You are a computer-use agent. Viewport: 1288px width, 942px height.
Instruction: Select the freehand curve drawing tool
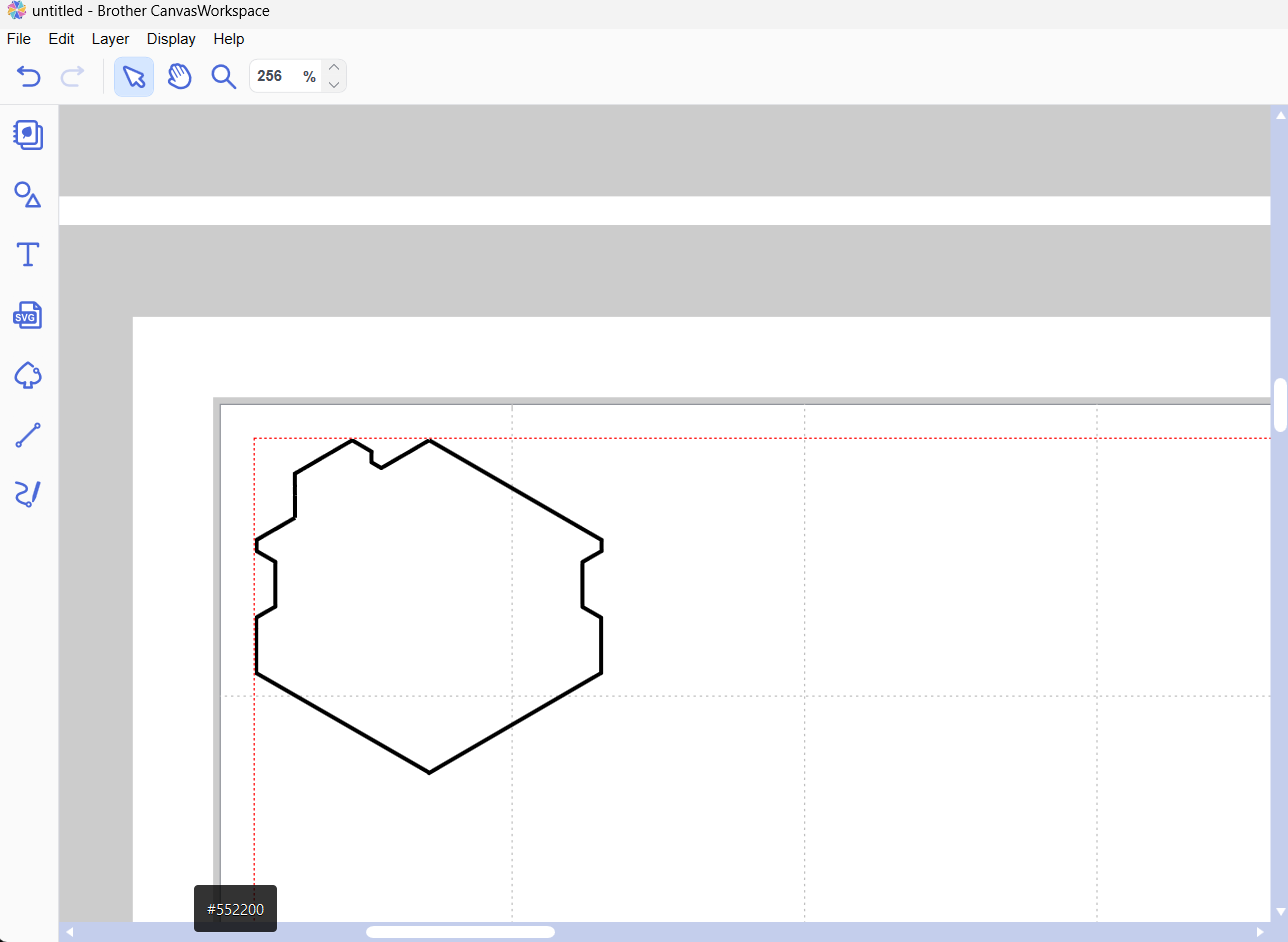[x=28, y=494]
